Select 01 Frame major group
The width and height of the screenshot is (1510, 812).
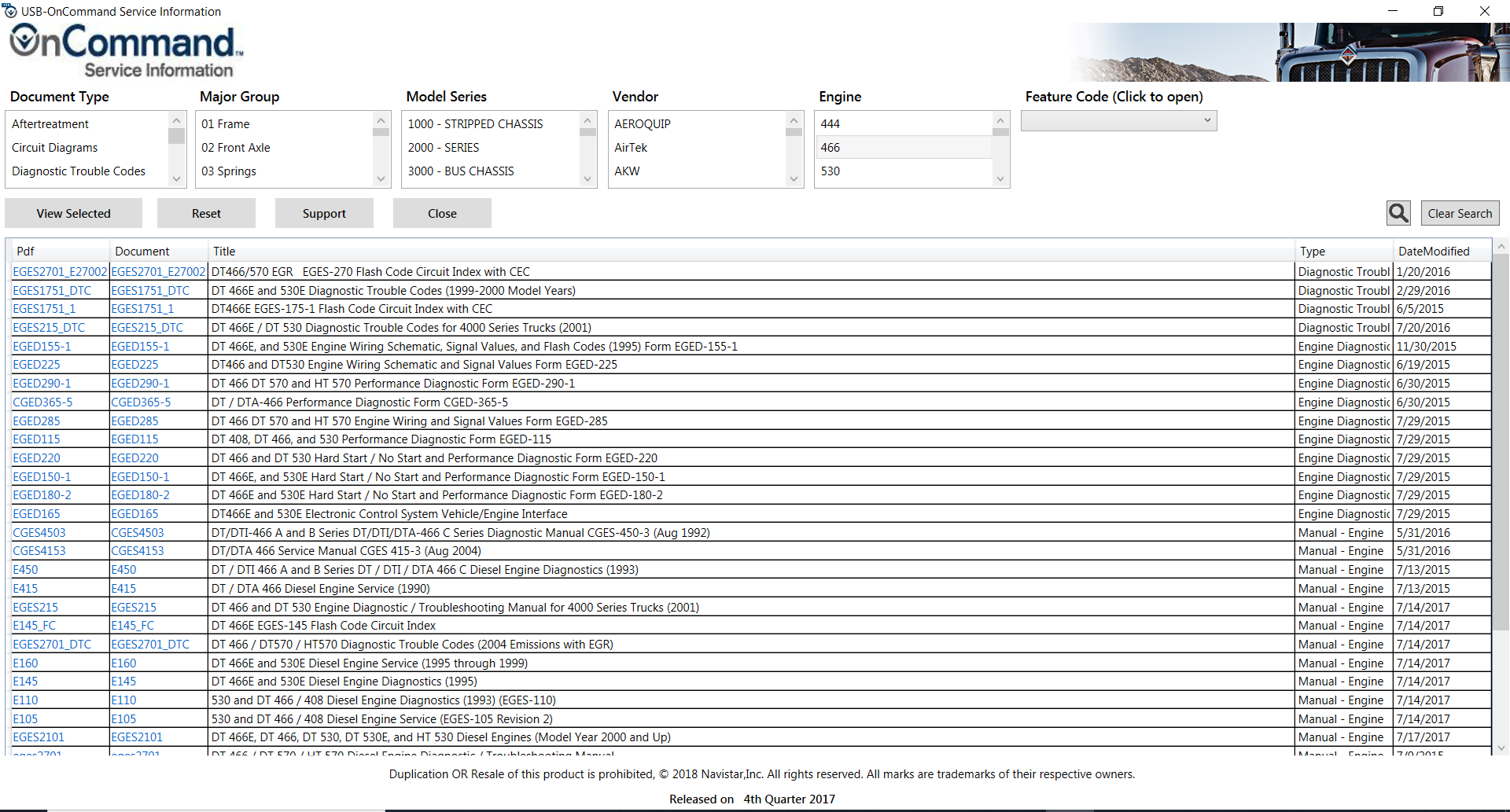(x=285, y=123)
